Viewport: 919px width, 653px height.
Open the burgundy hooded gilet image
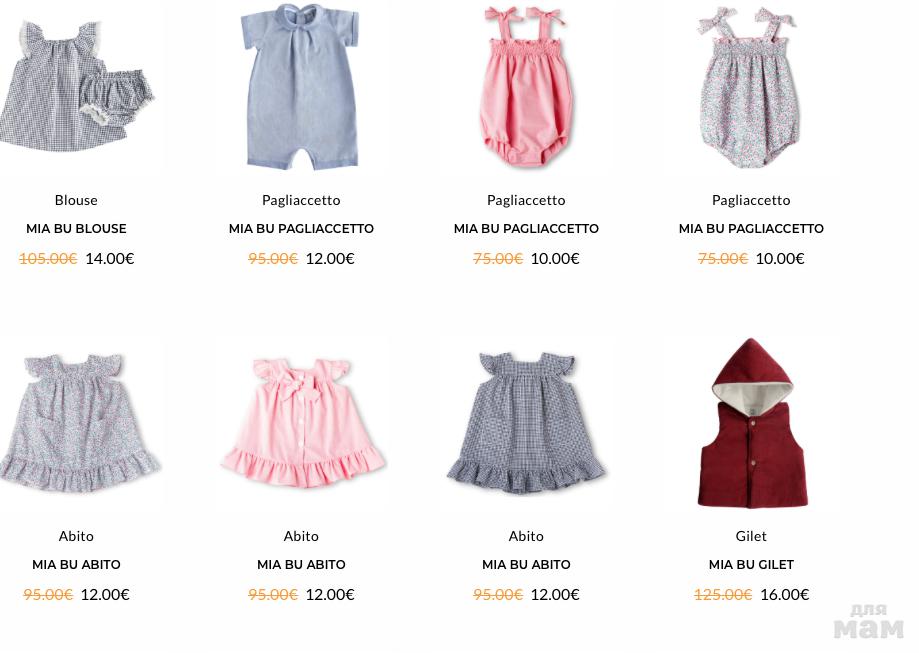click(752, 423)
